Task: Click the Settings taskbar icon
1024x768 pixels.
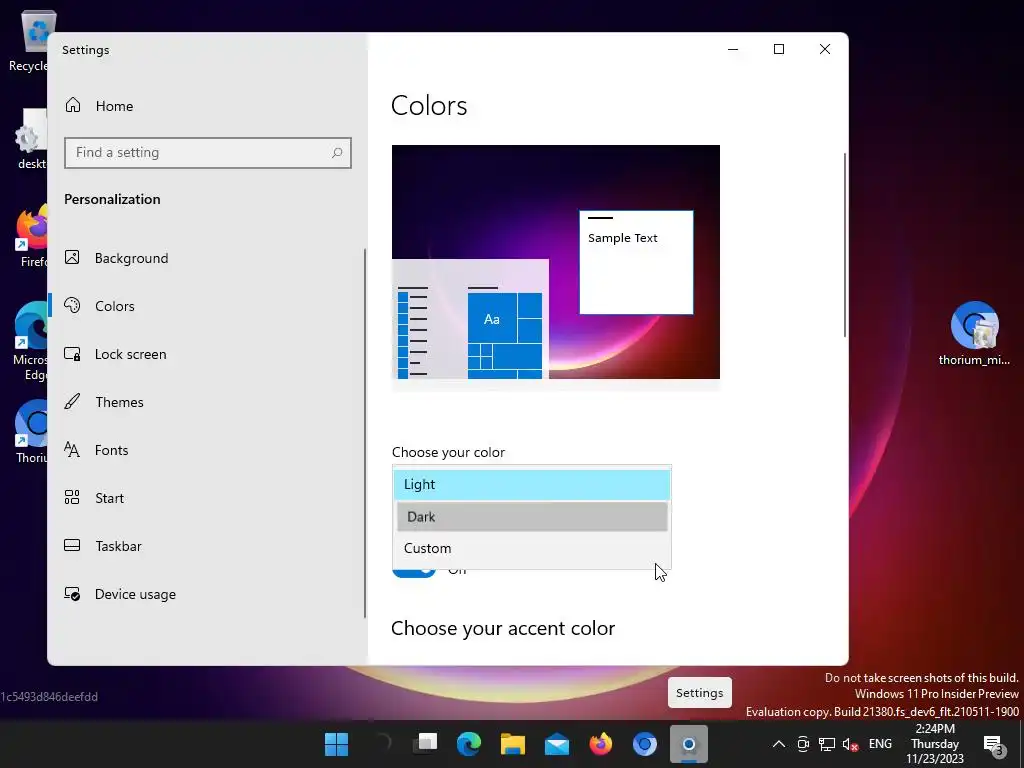Action: pyautogui.click(x=689, y=744)
